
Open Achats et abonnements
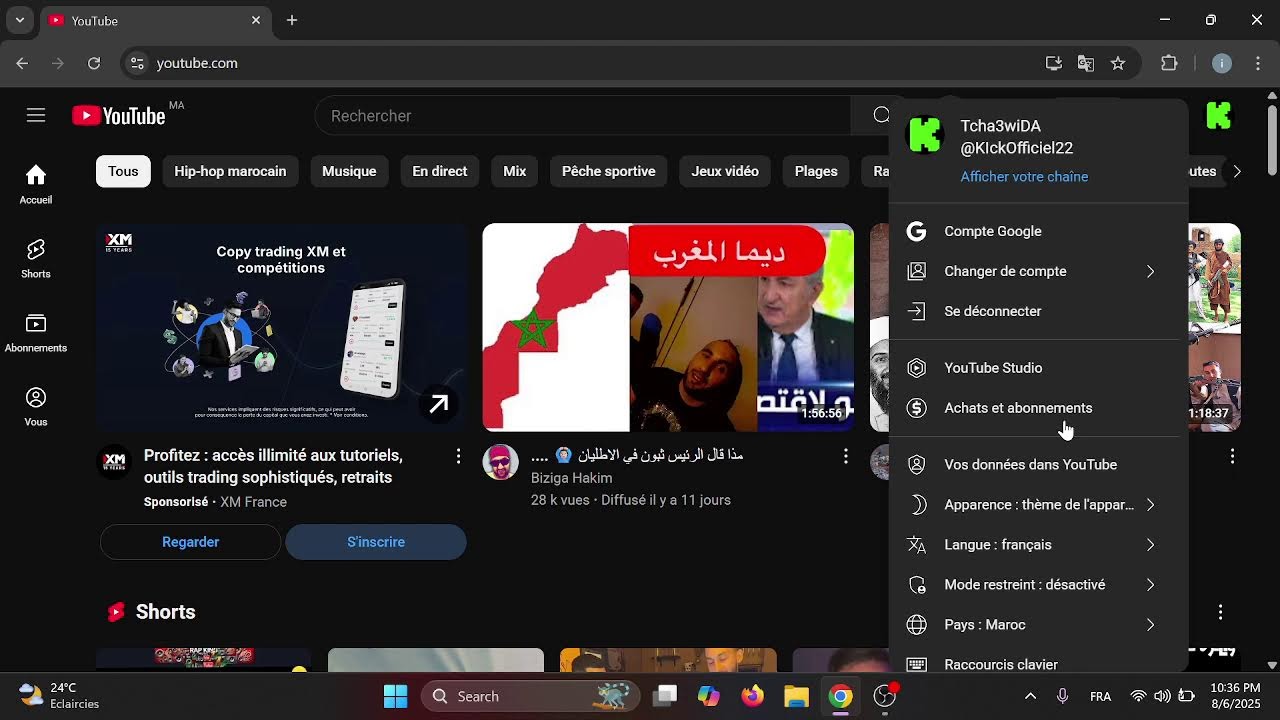coord(1038,408)
